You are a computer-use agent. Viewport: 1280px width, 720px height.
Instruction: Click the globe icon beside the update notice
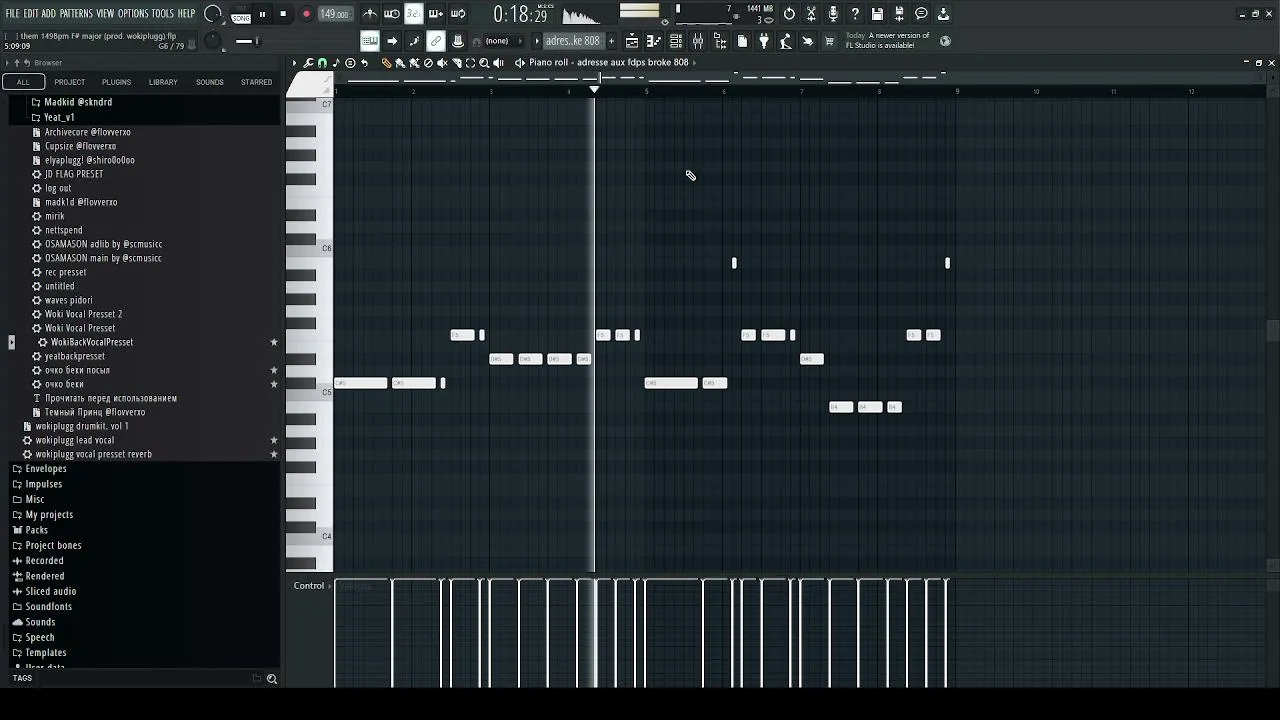[946, 41]
